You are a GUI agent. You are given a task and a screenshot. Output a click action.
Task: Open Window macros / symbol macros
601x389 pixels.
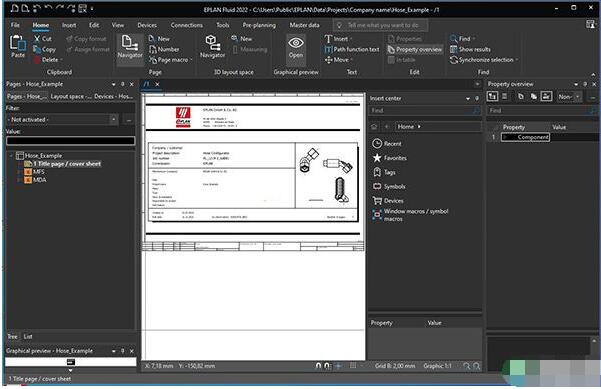410,215
